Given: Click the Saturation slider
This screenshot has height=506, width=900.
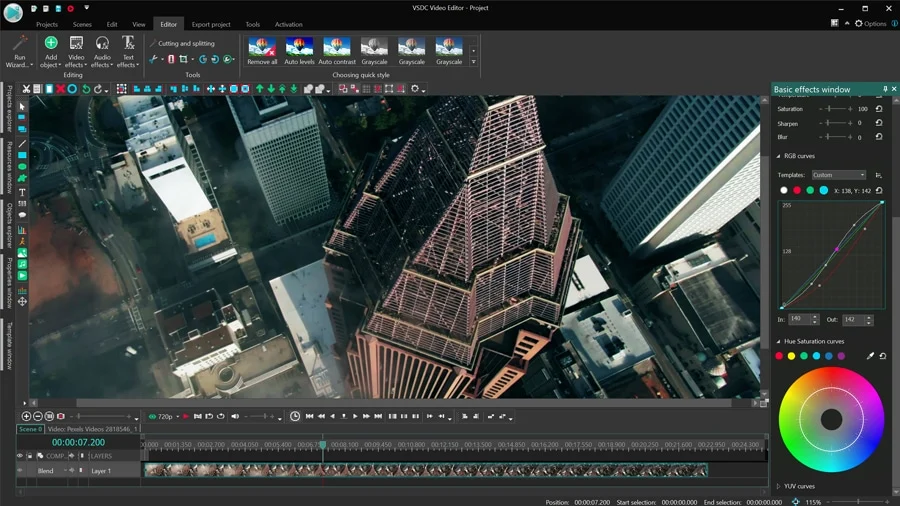Looking at the screenshot, I should click(833, 109).
